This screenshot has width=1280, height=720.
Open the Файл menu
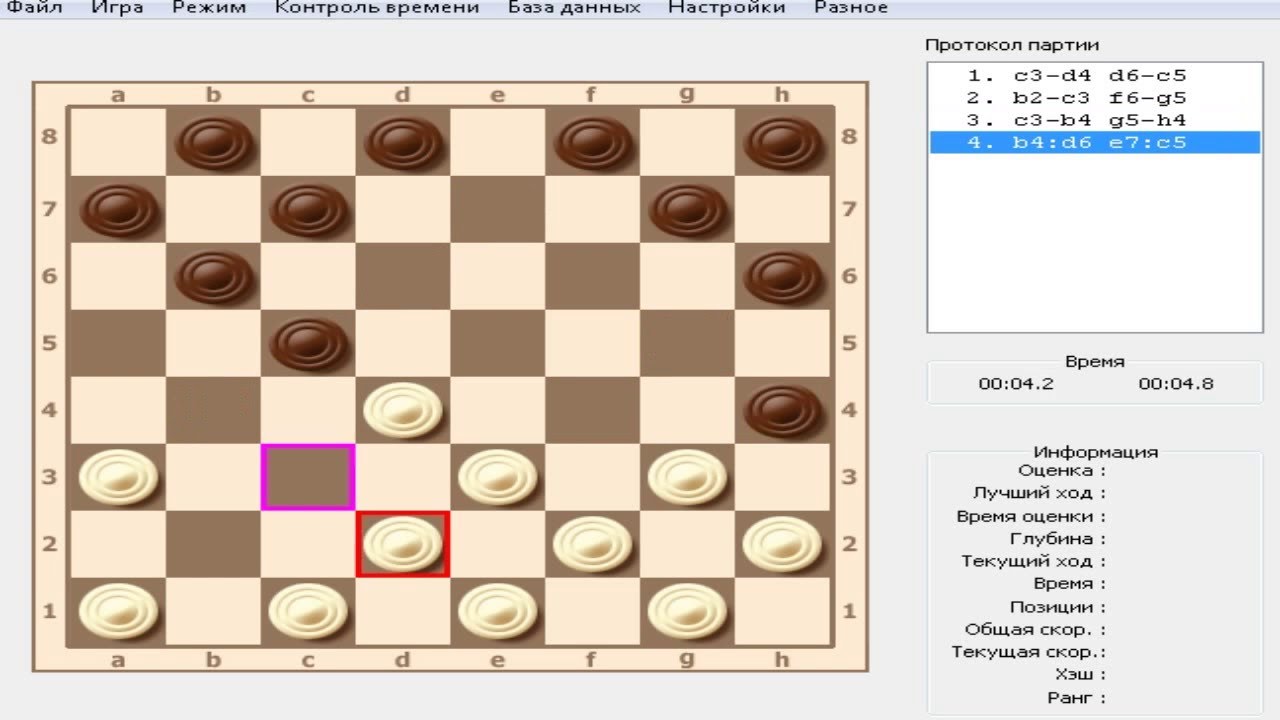pos(34,8)
